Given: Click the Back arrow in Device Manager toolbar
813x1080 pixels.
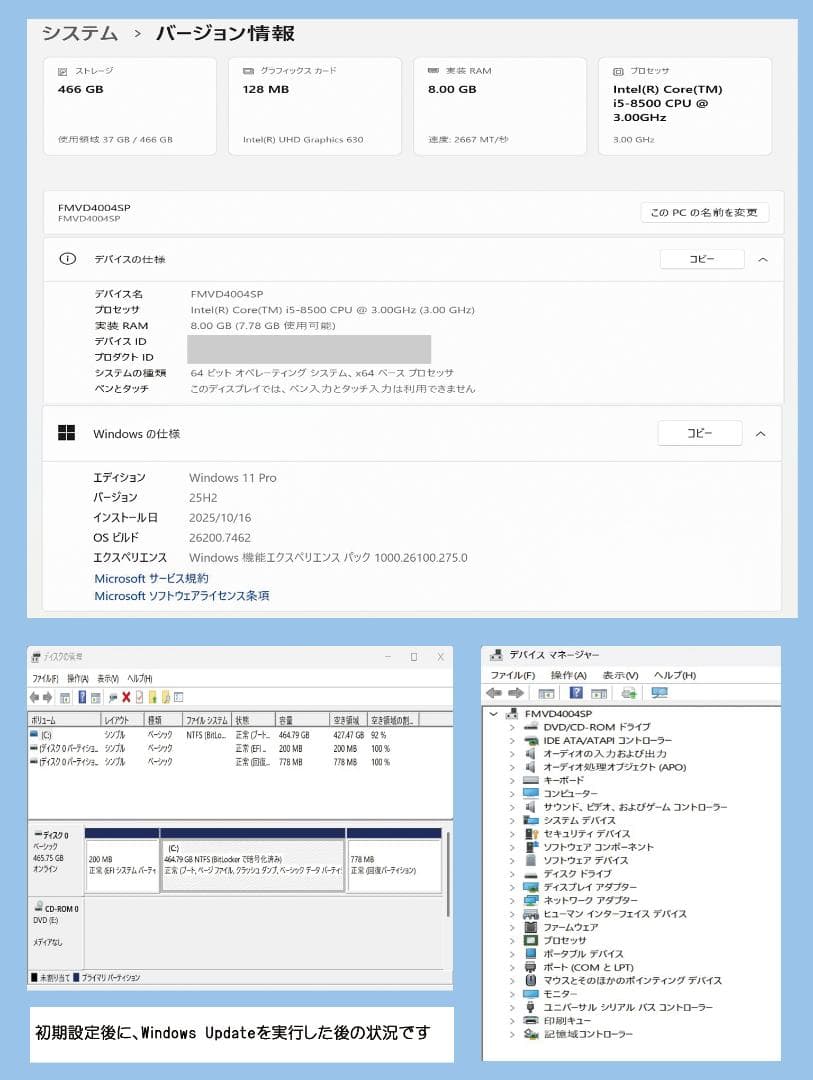Looking at the screenshot, I should click(494, 694).
